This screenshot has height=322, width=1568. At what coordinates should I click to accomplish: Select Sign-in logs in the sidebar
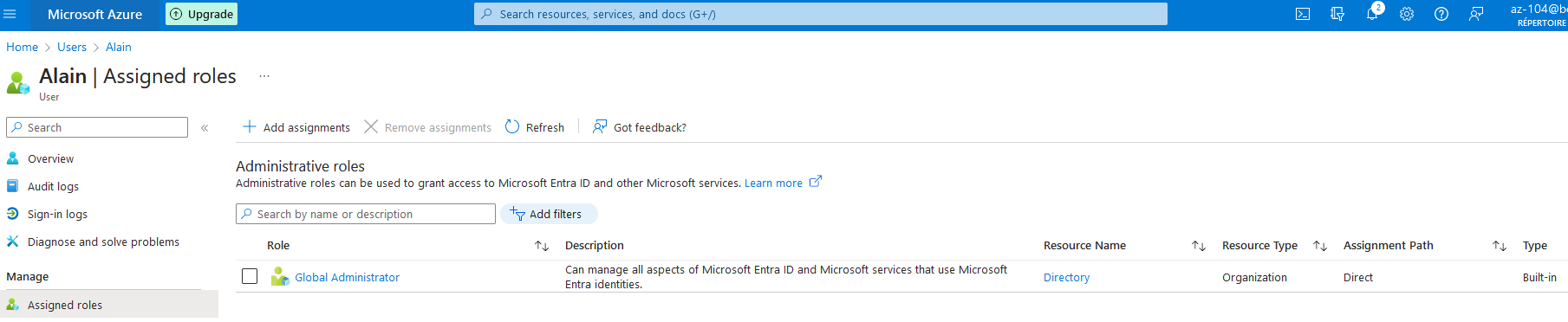click(57, 214)
